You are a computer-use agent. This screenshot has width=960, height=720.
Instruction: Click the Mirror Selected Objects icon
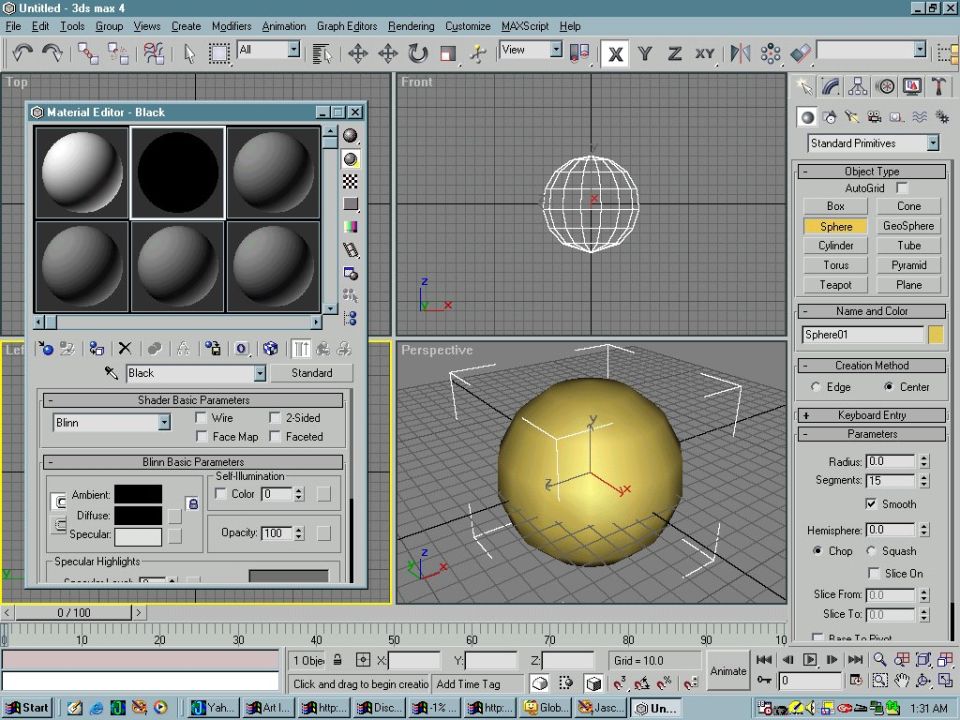click(740, 53)
